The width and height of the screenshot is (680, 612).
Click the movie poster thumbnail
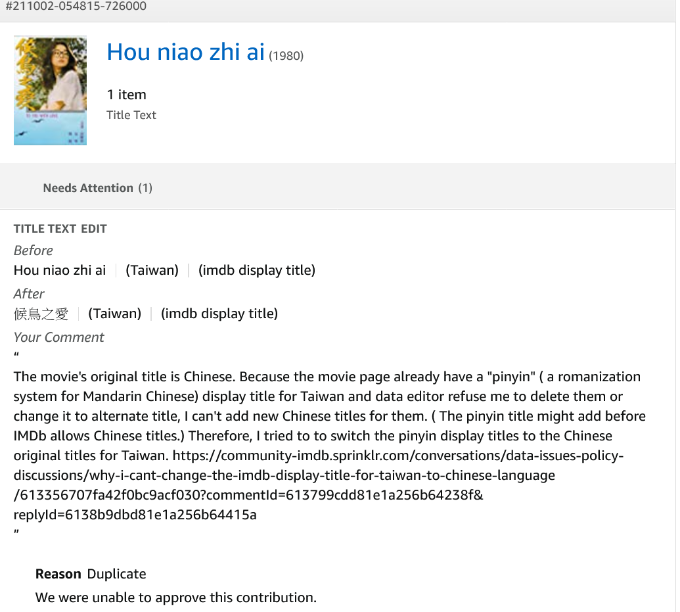tap(50, 91)
